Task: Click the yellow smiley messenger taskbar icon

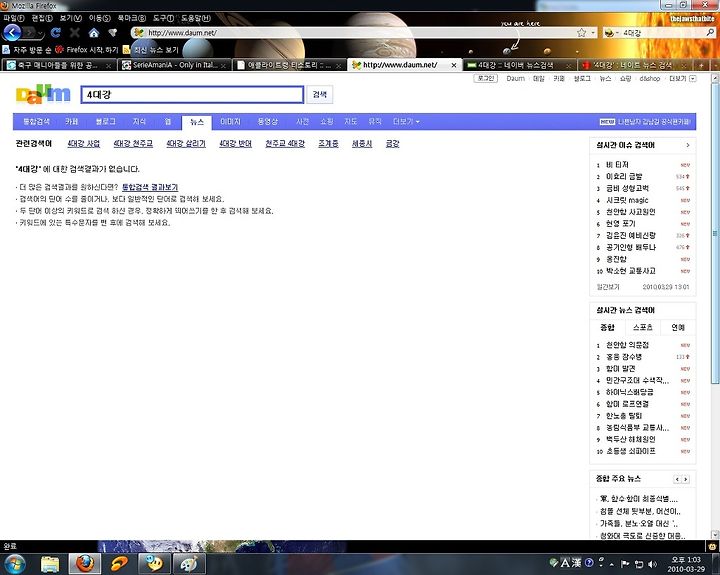Action: 154,564
